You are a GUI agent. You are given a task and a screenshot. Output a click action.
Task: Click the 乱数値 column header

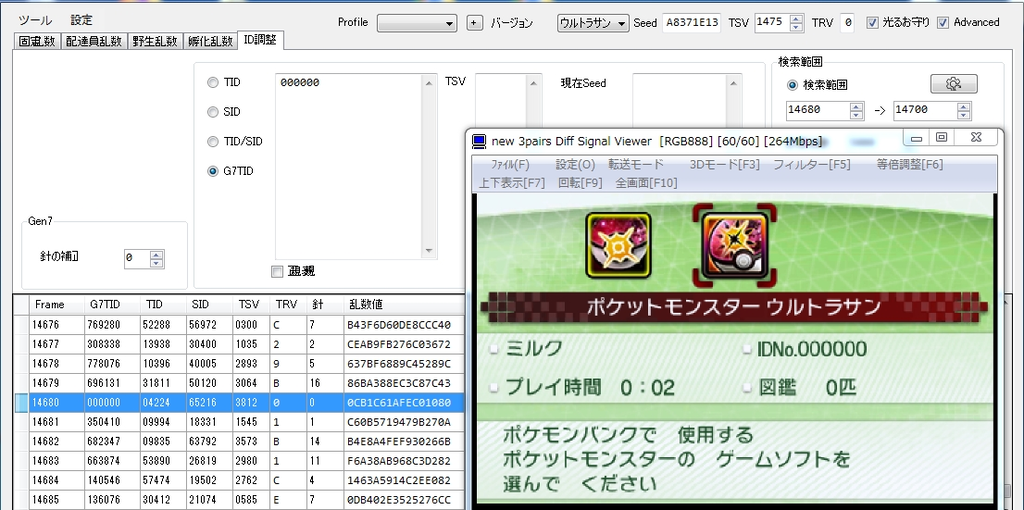point(404,305)
